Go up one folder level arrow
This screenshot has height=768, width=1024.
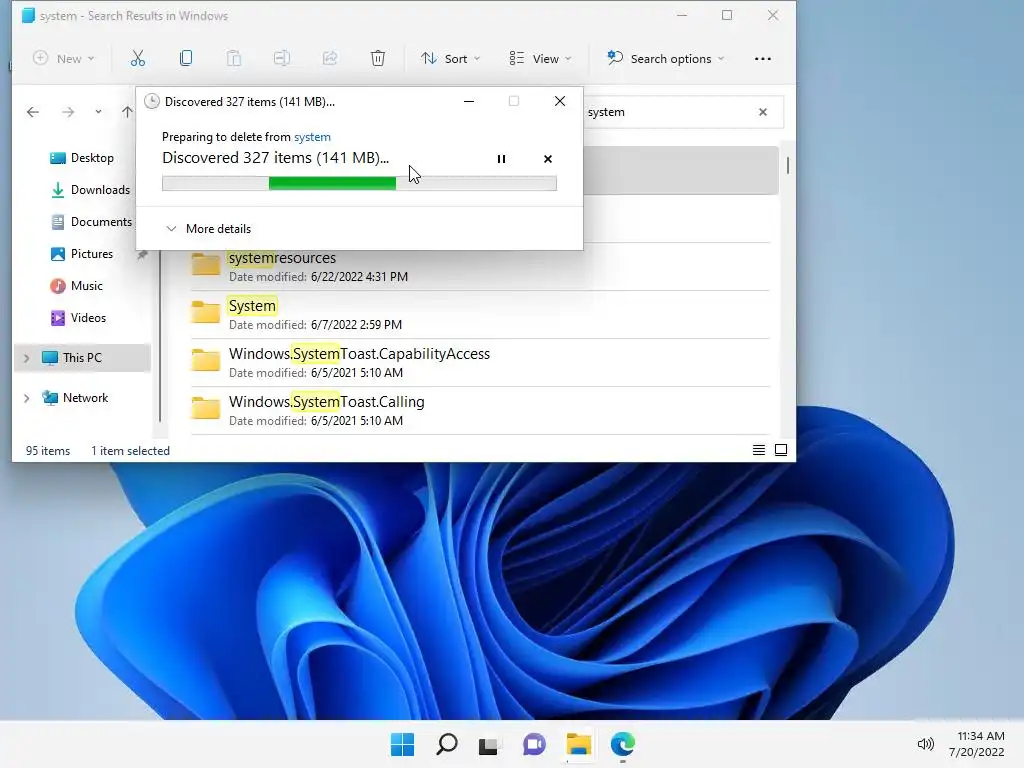pos(127,112)
